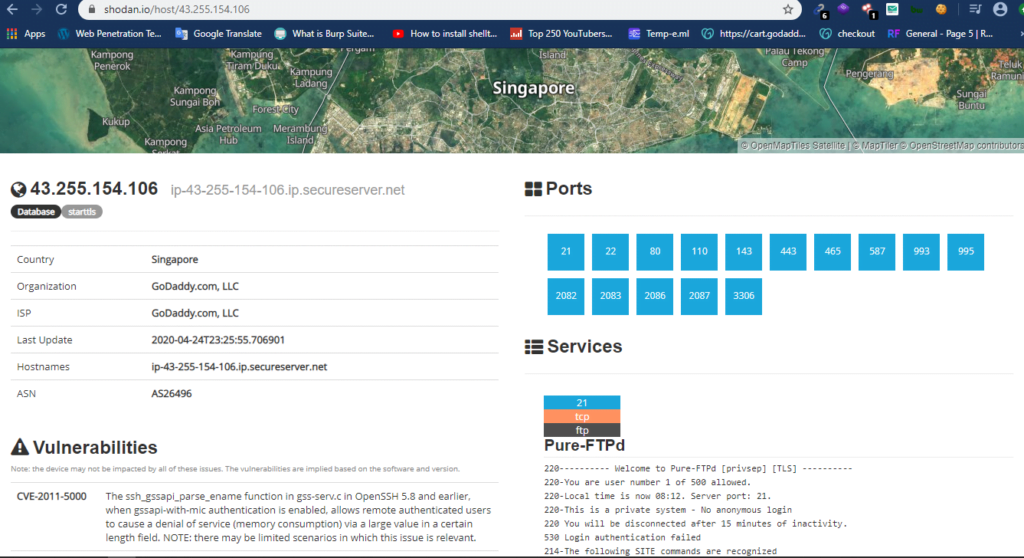The height and width of the screenshot is (558, 1024).
Task: Click the Ports heading
Action: click(569, 189)
